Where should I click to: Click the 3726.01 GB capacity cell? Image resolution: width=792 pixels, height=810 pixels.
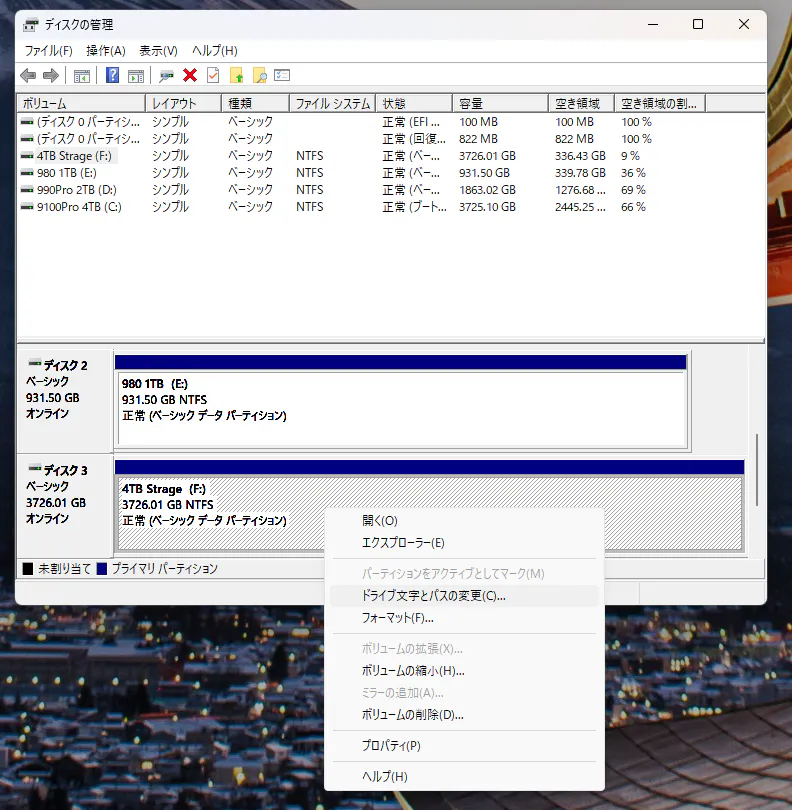coord(487,156)
